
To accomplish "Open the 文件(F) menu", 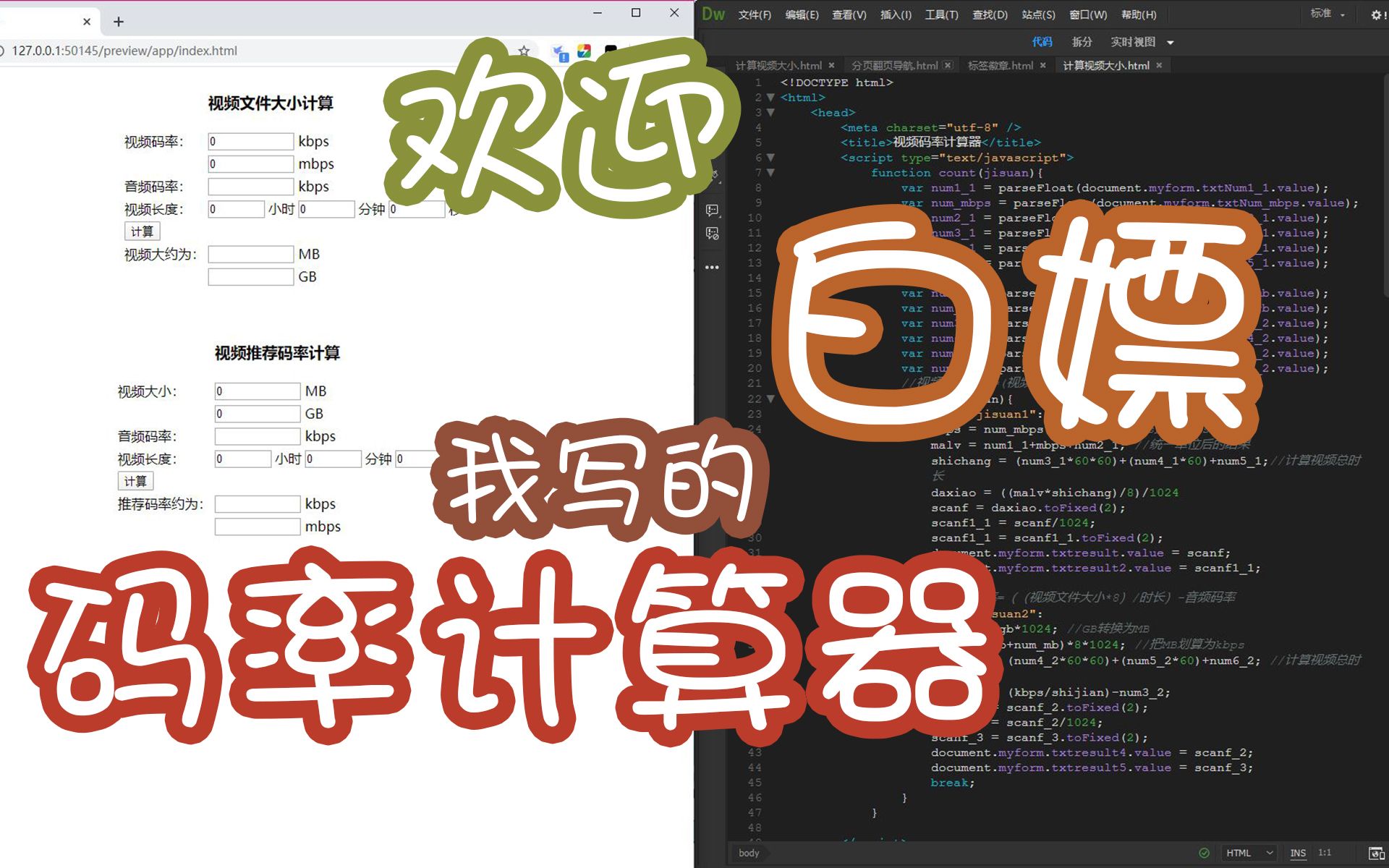I will 755,14.
